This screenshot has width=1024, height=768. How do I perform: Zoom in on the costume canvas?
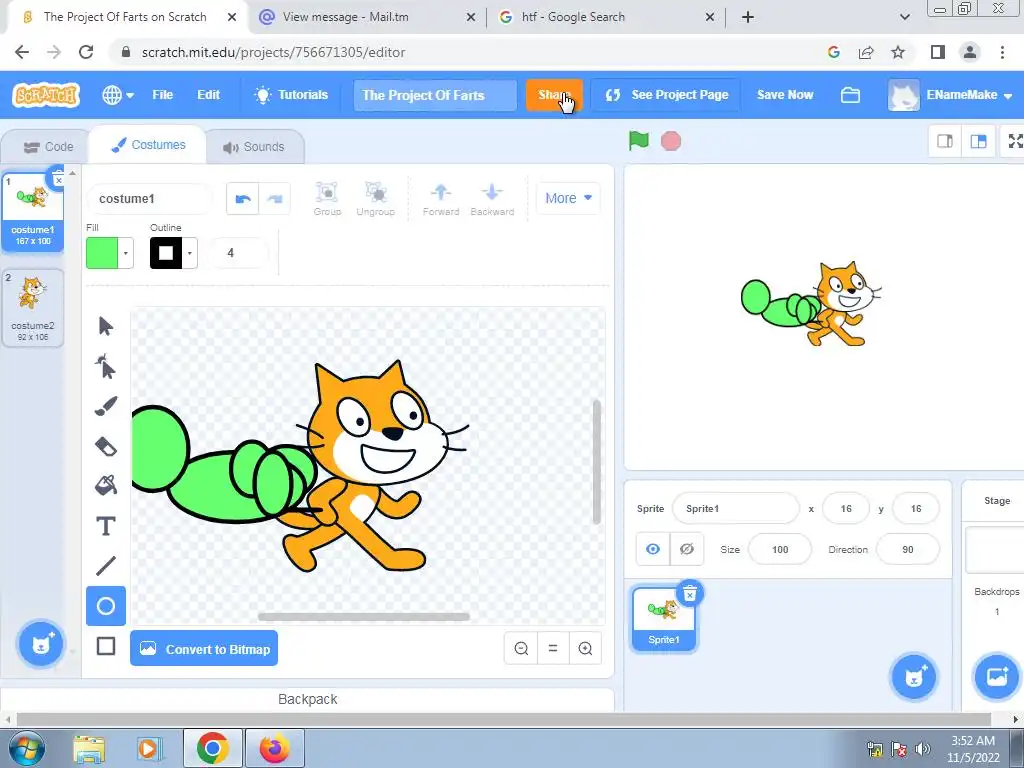coord(585,648)
